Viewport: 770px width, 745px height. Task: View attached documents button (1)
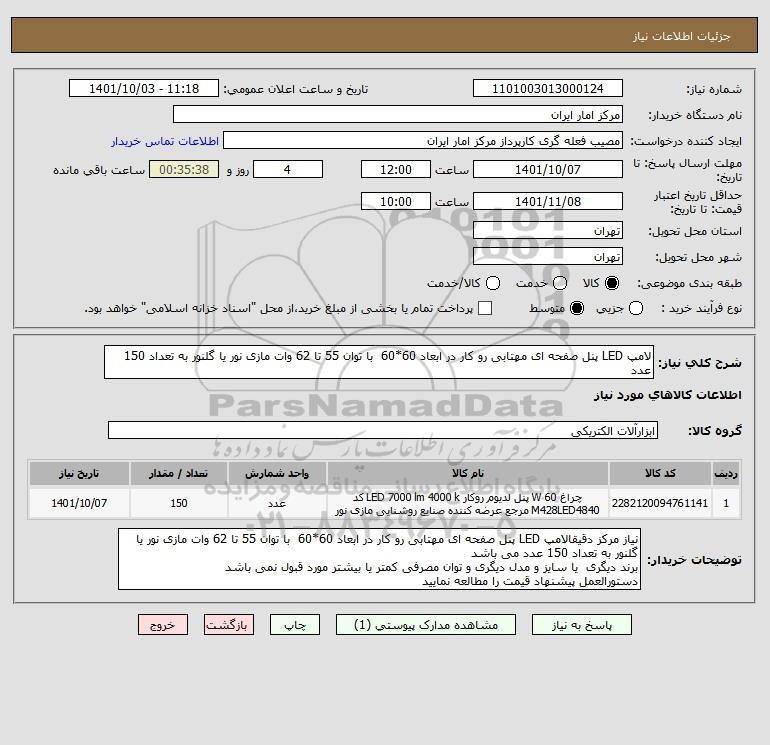[x=426, y=625]
